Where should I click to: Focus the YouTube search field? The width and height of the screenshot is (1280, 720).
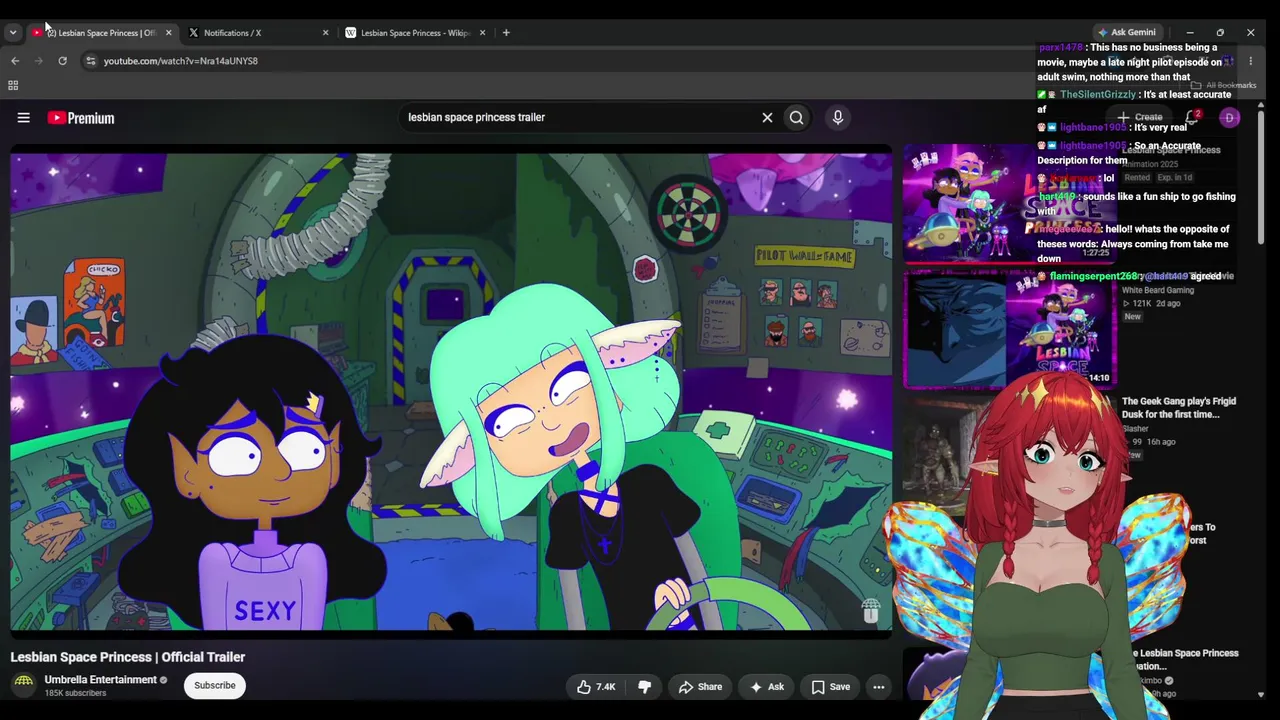pos(580,118)
